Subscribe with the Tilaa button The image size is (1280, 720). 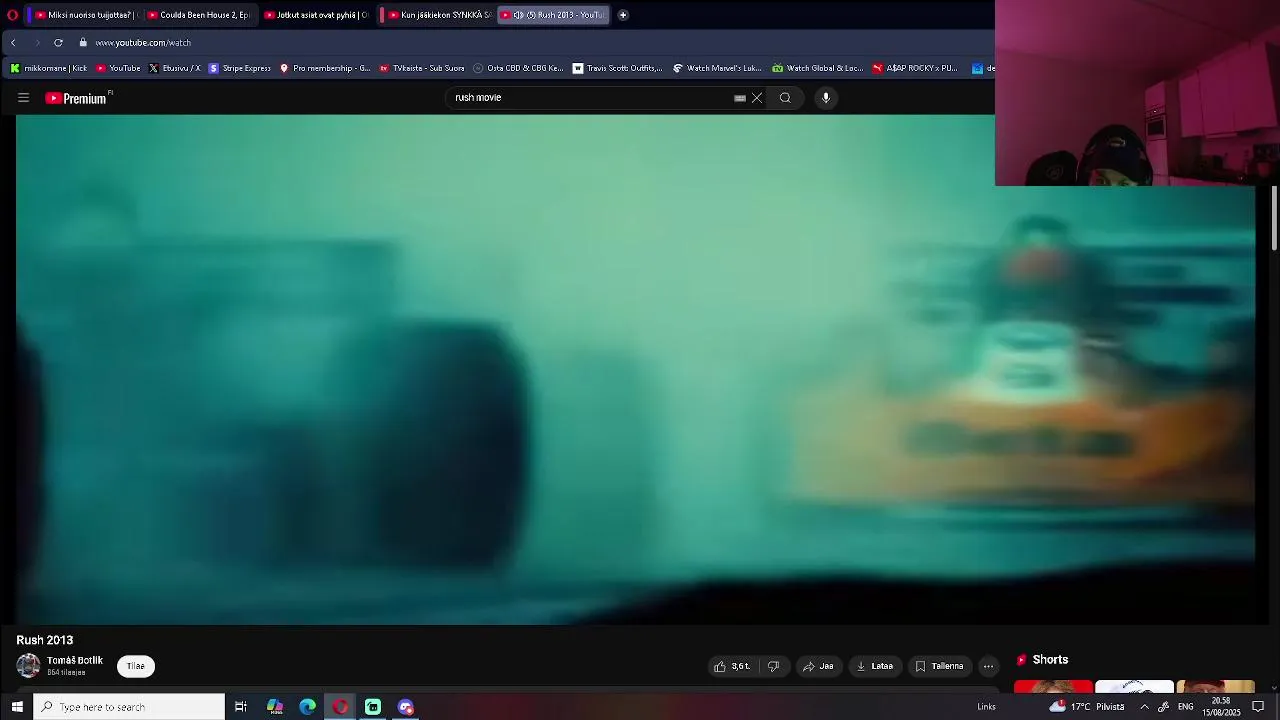[136, 666]
